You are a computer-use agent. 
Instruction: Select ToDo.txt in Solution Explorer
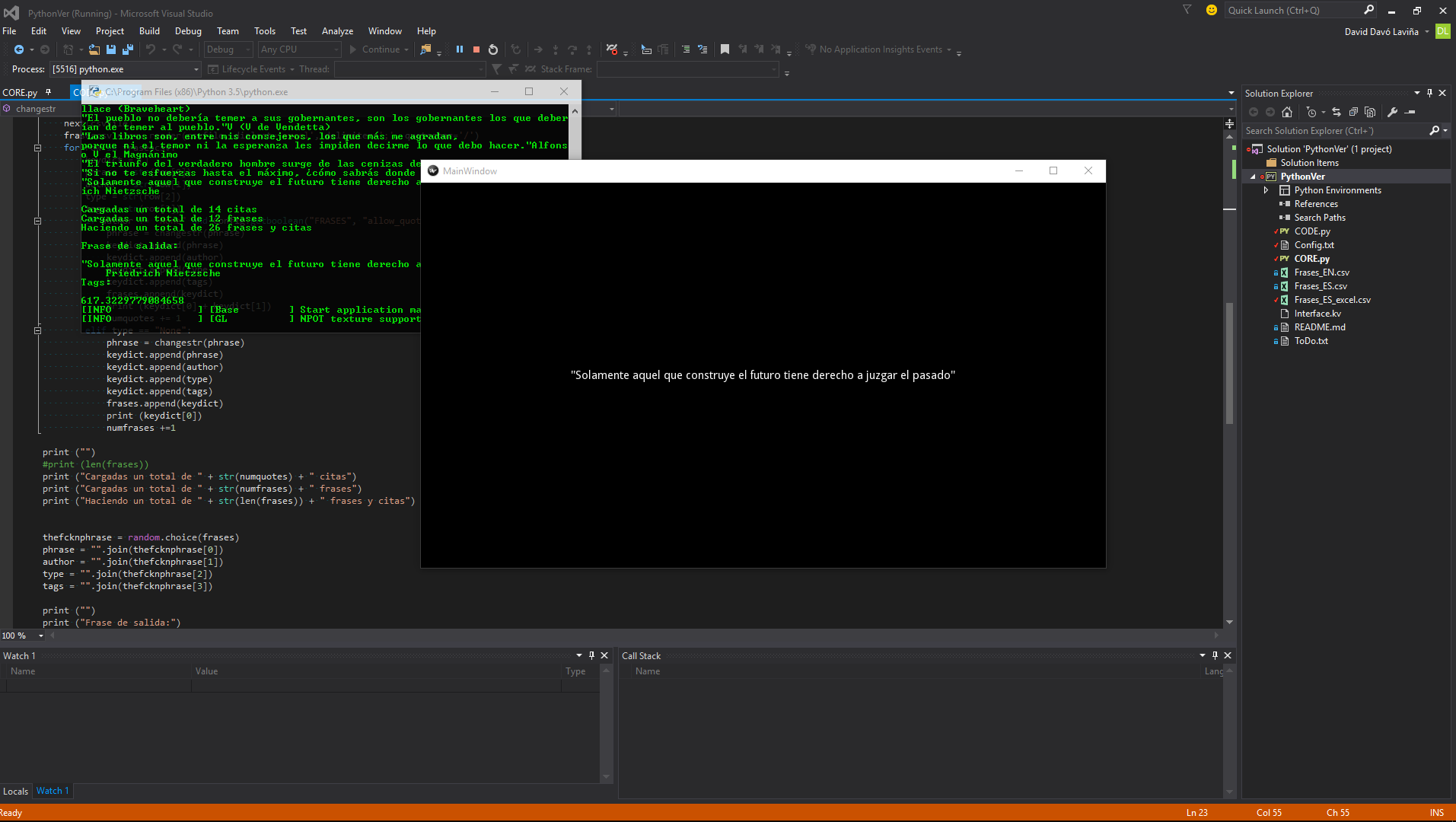[1311, 341]
